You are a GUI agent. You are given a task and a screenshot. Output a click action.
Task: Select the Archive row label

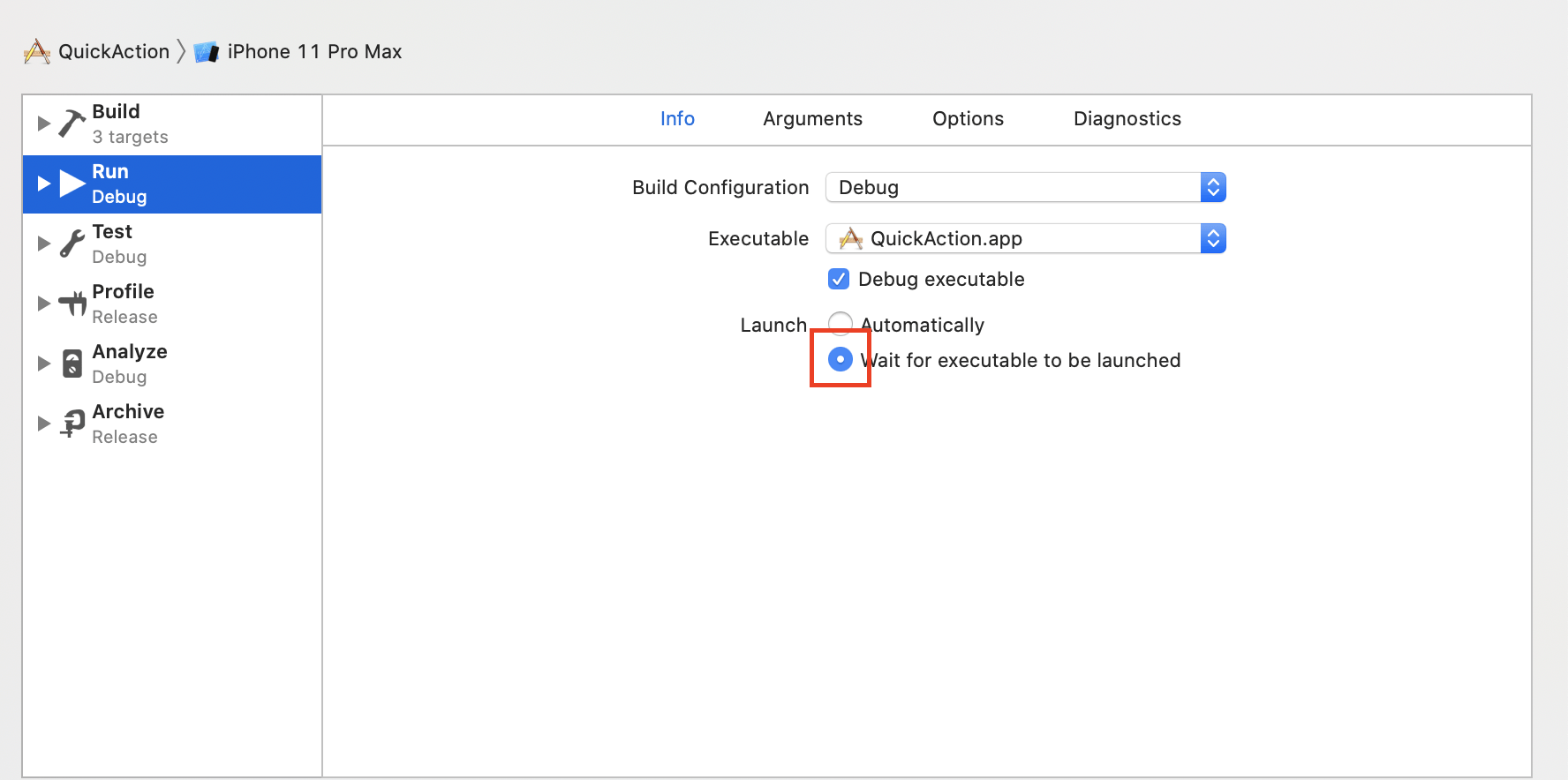(x=128, y=411)
